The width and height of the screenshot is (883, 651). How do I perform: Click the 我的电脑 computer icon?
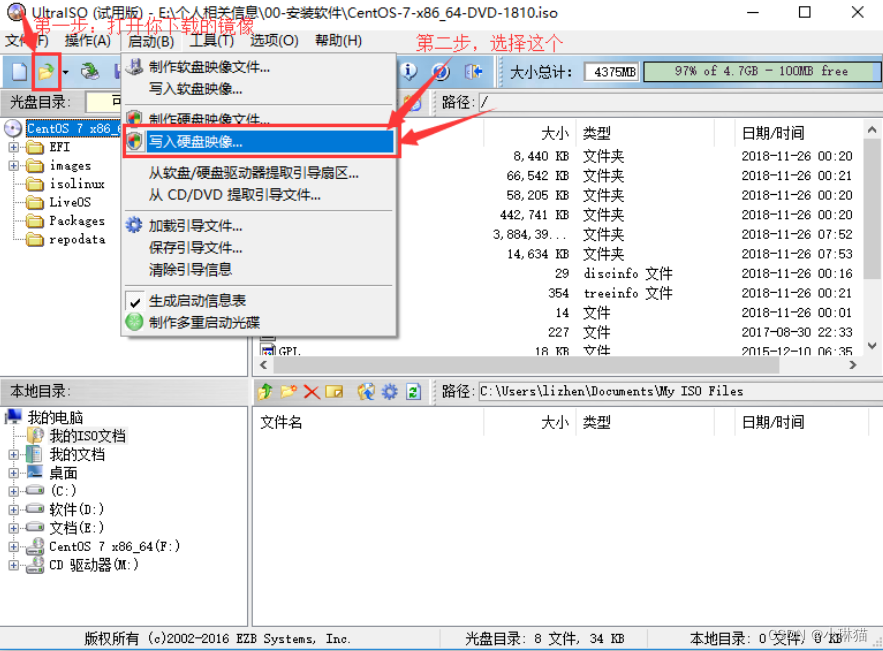coord(14,417)
